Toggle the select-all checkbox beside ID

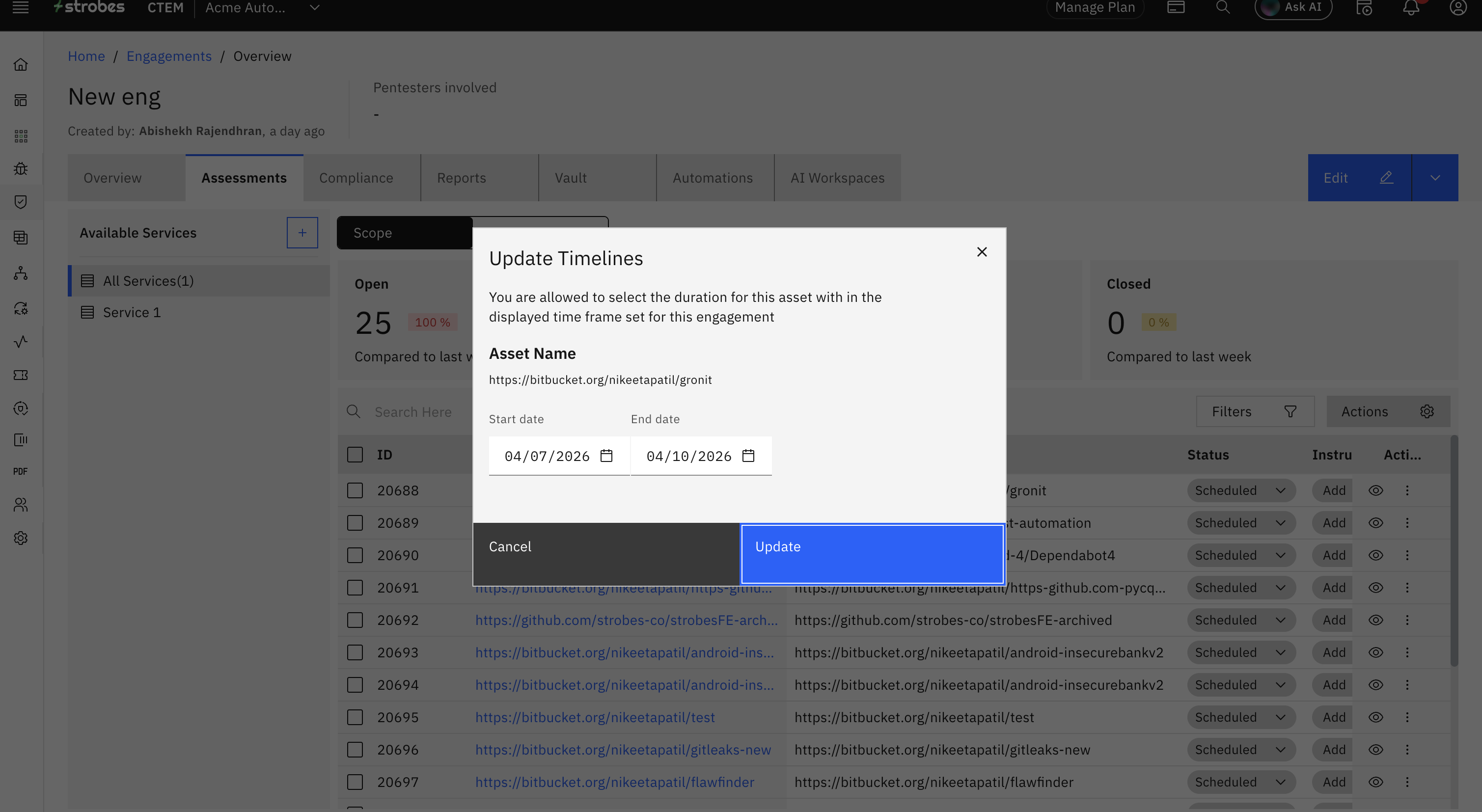355,454
